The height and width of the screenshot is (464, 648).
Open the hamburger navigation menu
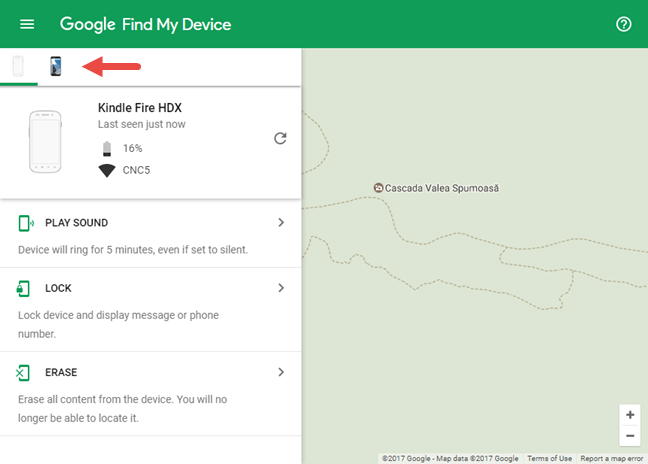click(27, 24)
